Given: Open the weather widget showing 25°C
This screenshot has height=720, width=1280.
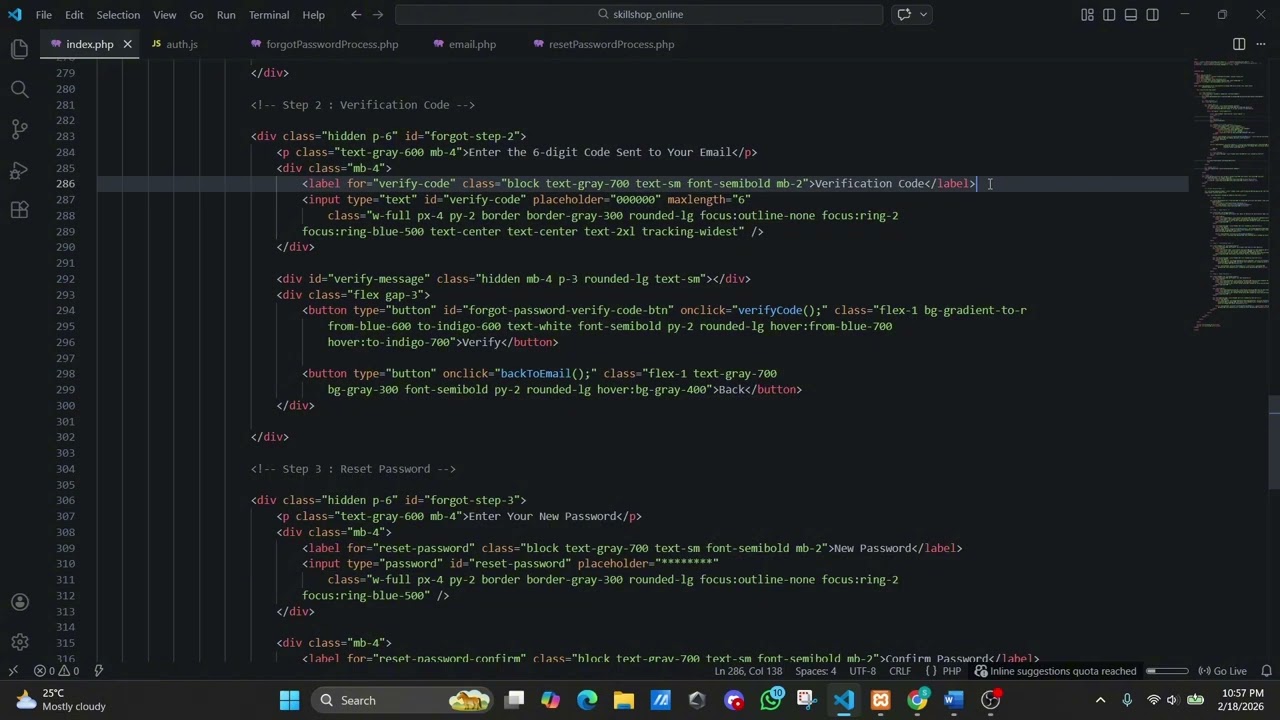Looking at the screenshot, I should [60, 700].
